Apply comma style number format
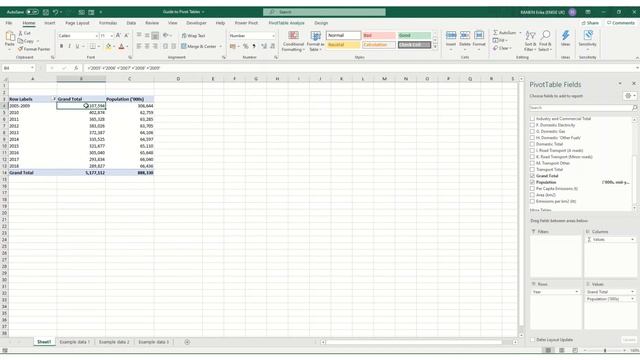640x360 pixels. [254, 47]
